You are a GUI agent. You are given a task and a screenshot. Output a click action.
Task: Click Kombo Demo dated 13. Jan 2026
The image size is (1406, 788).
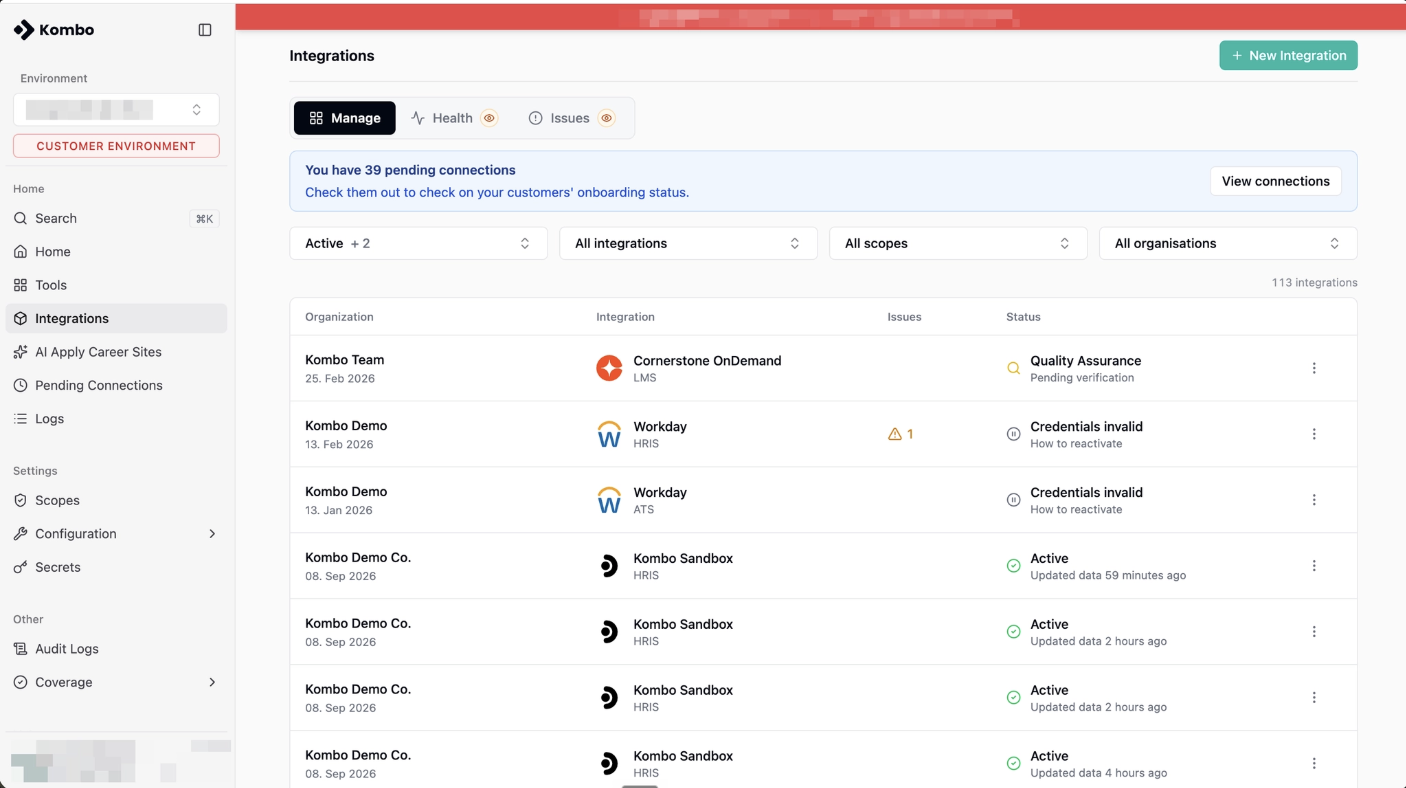[346, 492]
